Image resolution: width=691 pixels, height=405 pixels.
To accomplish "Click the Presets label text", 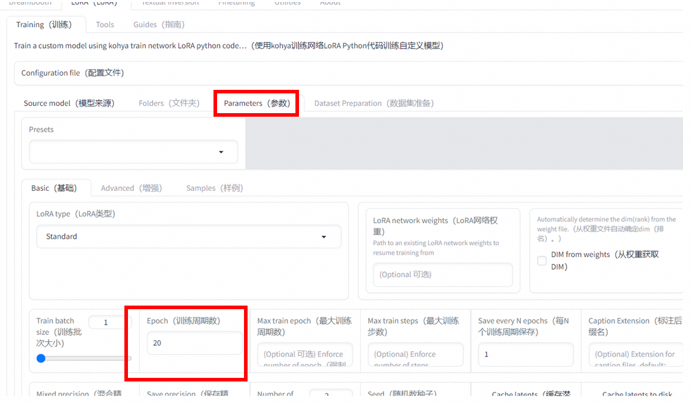I will [x=41, y=130].
